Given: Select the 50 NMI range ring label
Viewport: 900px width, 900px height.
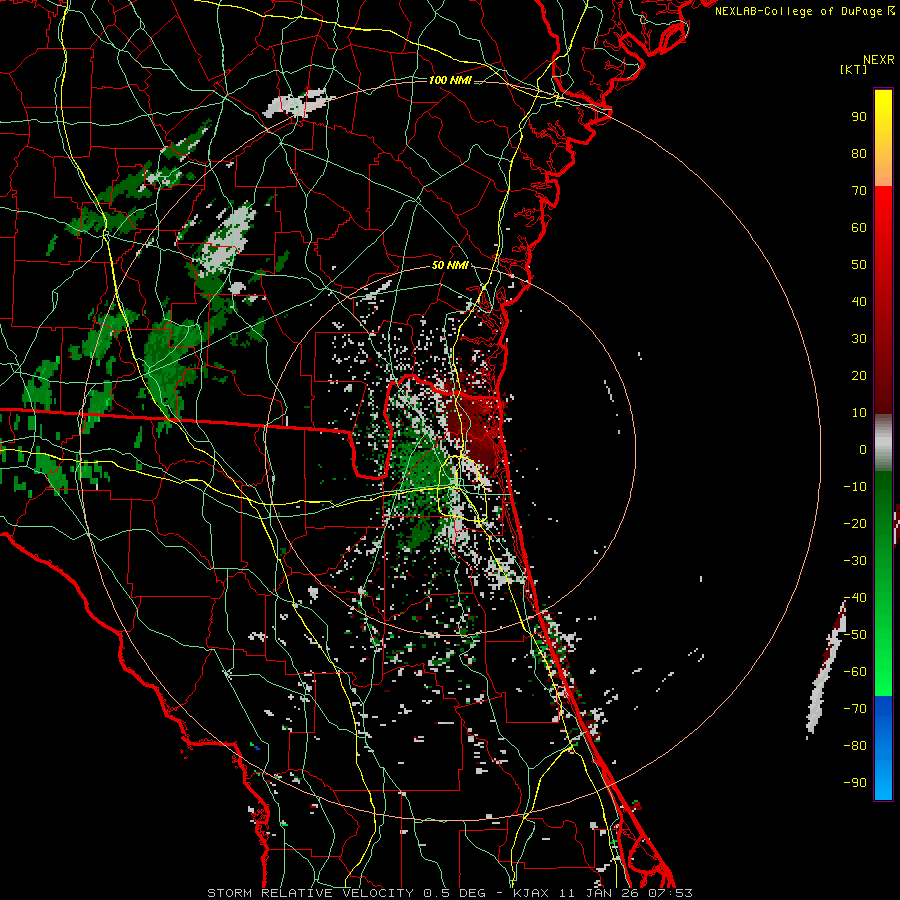Looking at the screenshot, I should [450, 265].
